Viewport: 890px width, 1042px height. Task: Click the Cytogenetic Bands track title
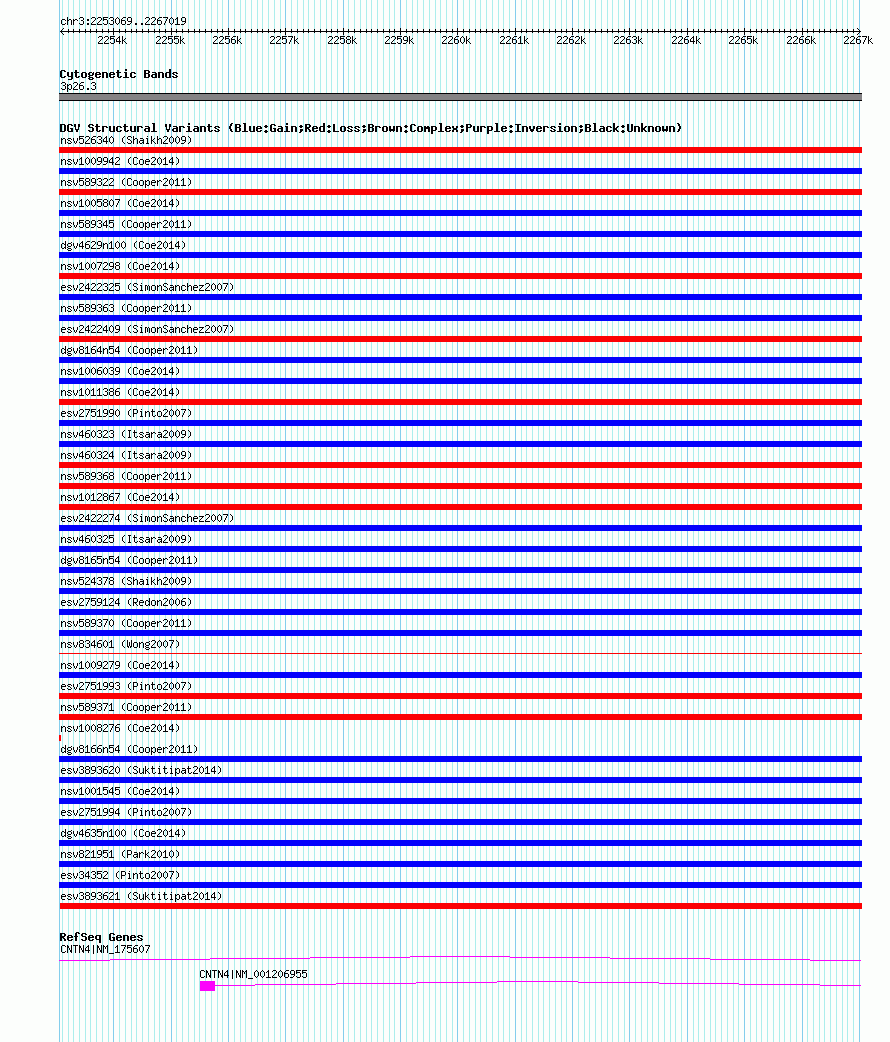point(119,74)
